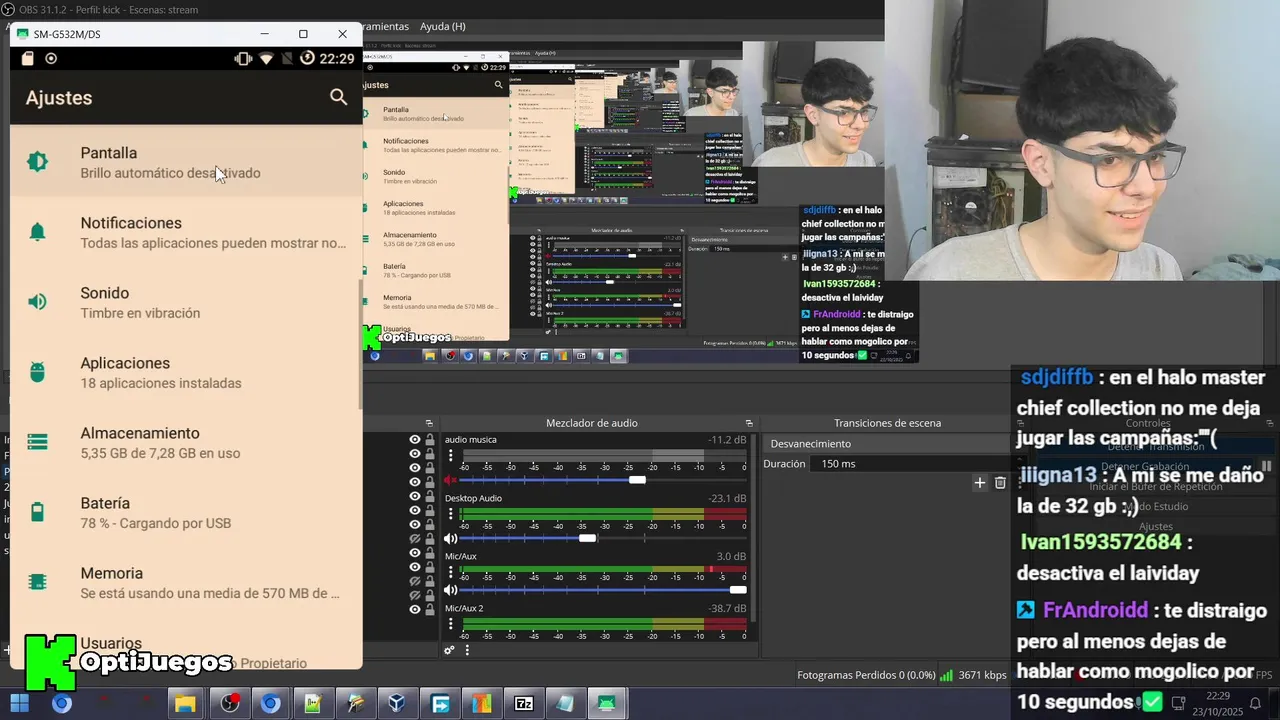Toggle topmost lock icon in sources list
The width and height of the screenshot is (1280, 720).
[x=430, y=440]
